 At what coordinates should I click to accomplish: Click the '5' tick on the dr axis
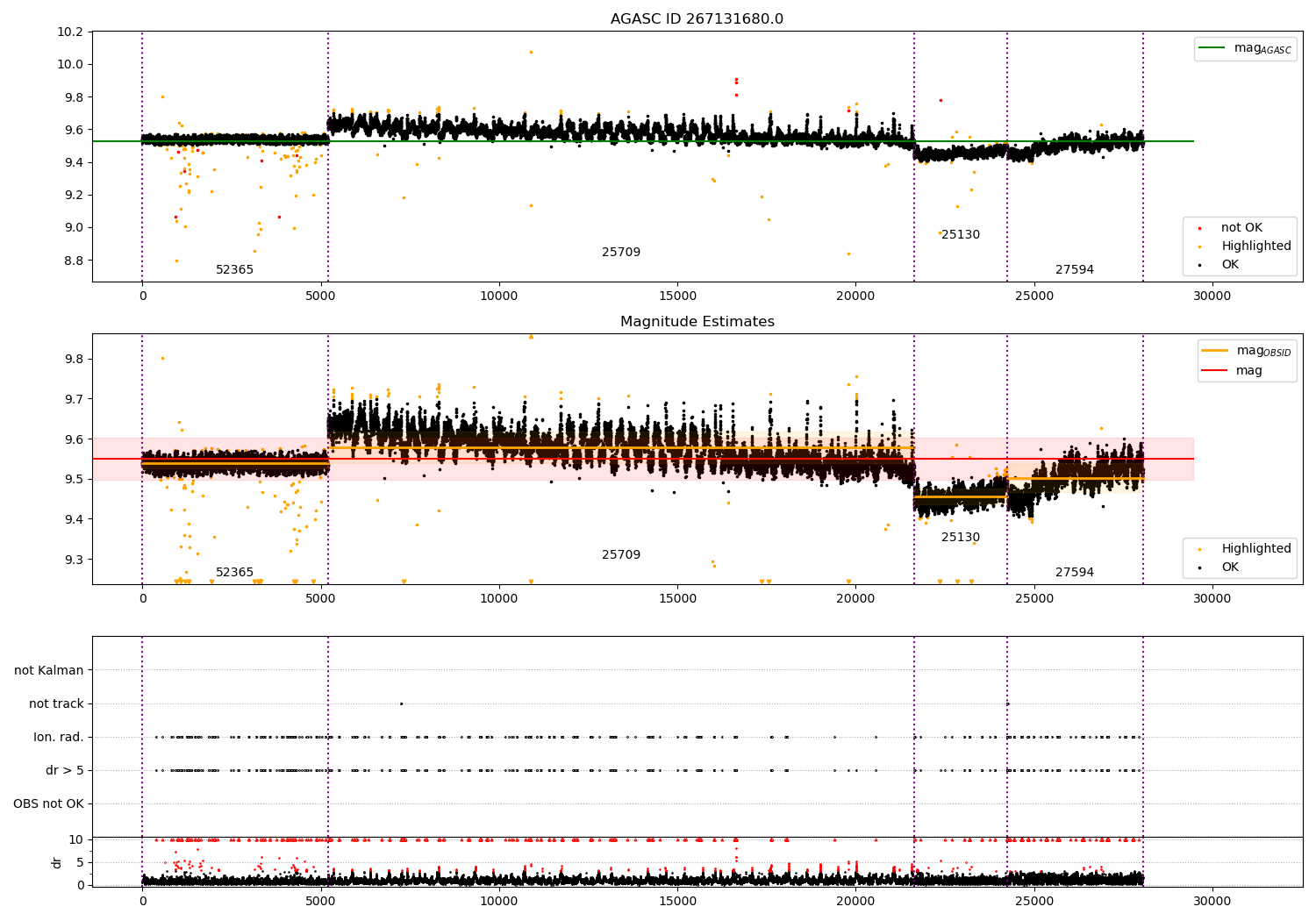(81, 862)
